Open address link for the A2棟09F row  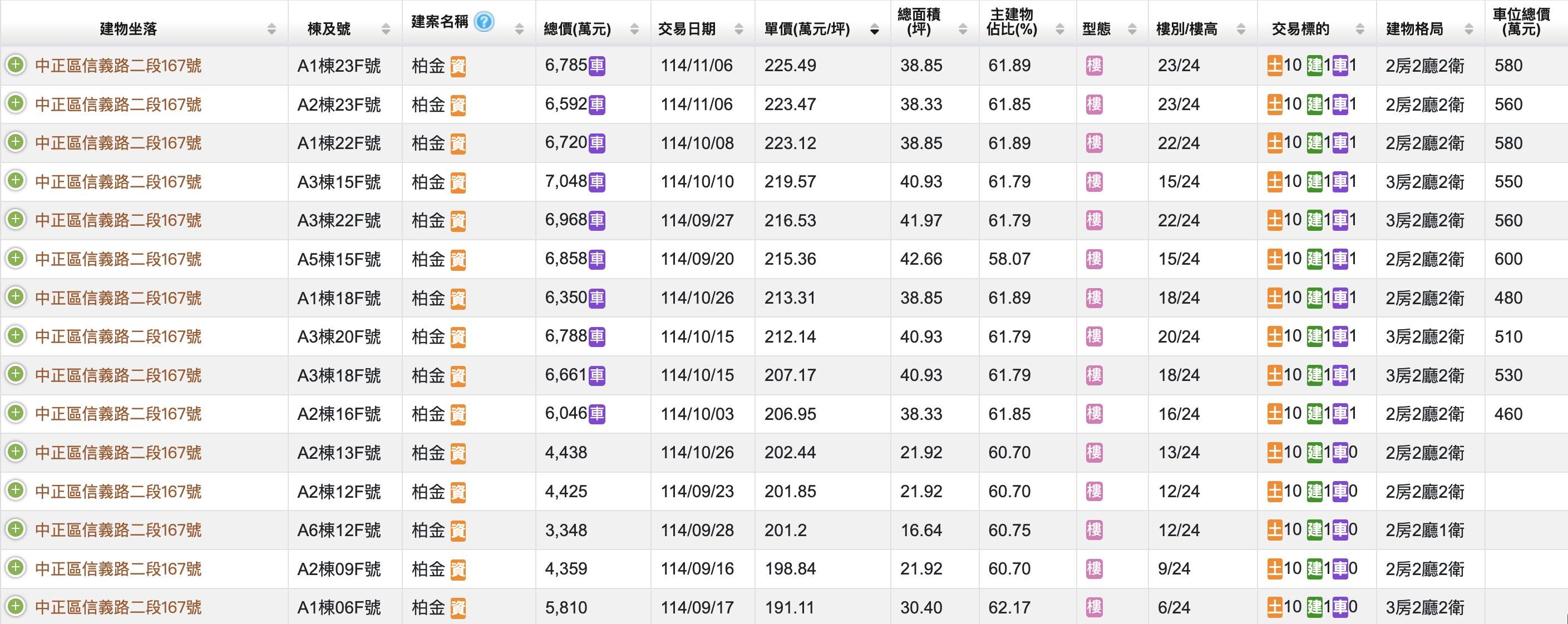118,569
